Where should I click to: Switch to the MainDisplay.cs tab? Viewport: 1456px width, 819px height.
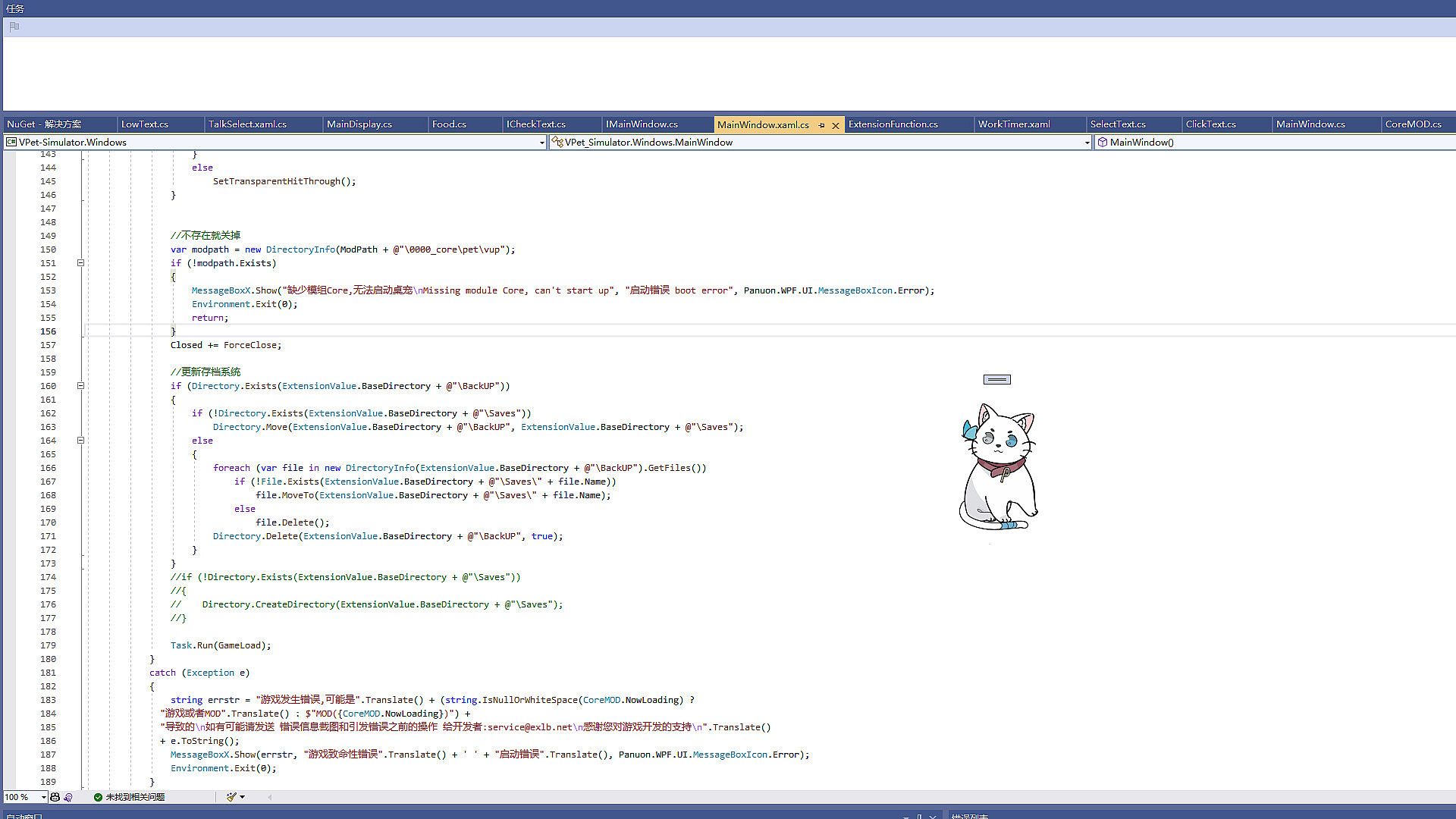359,124
